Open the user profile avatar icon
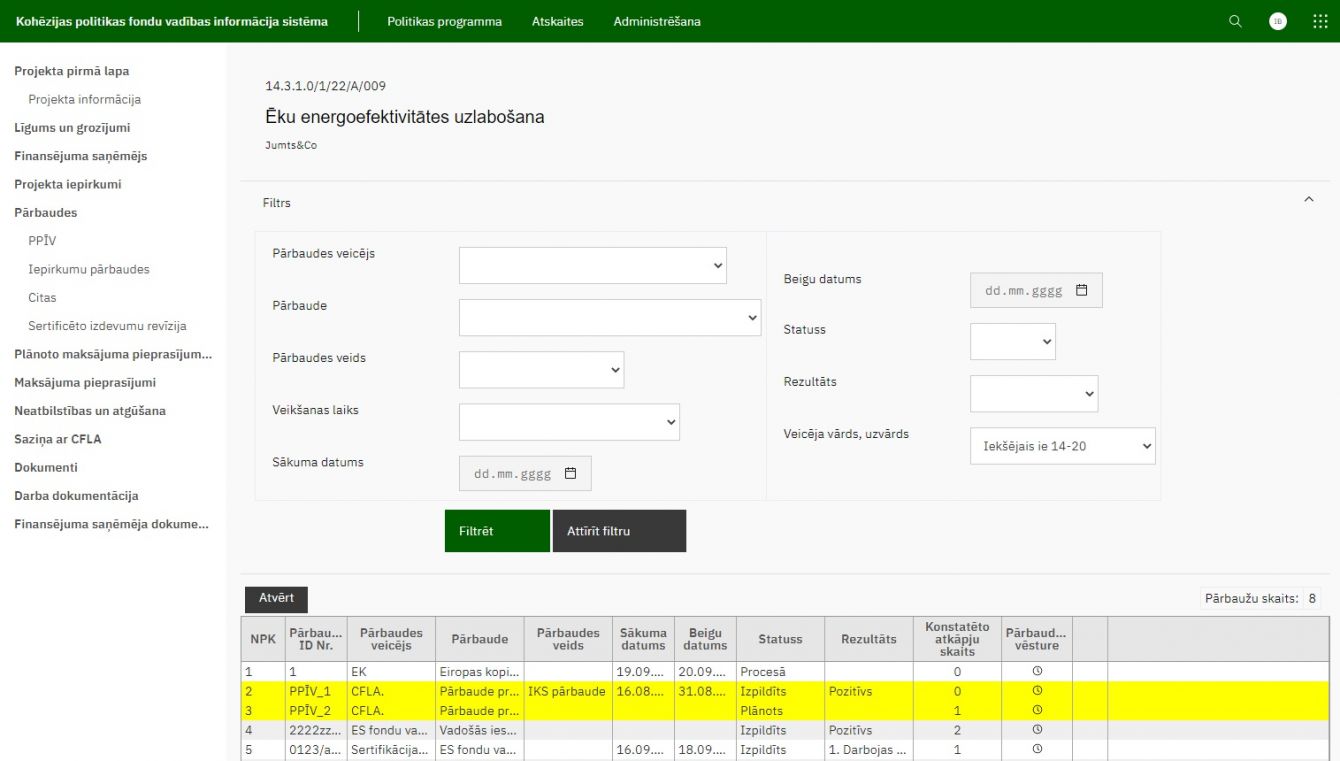 pos(1278,21)
